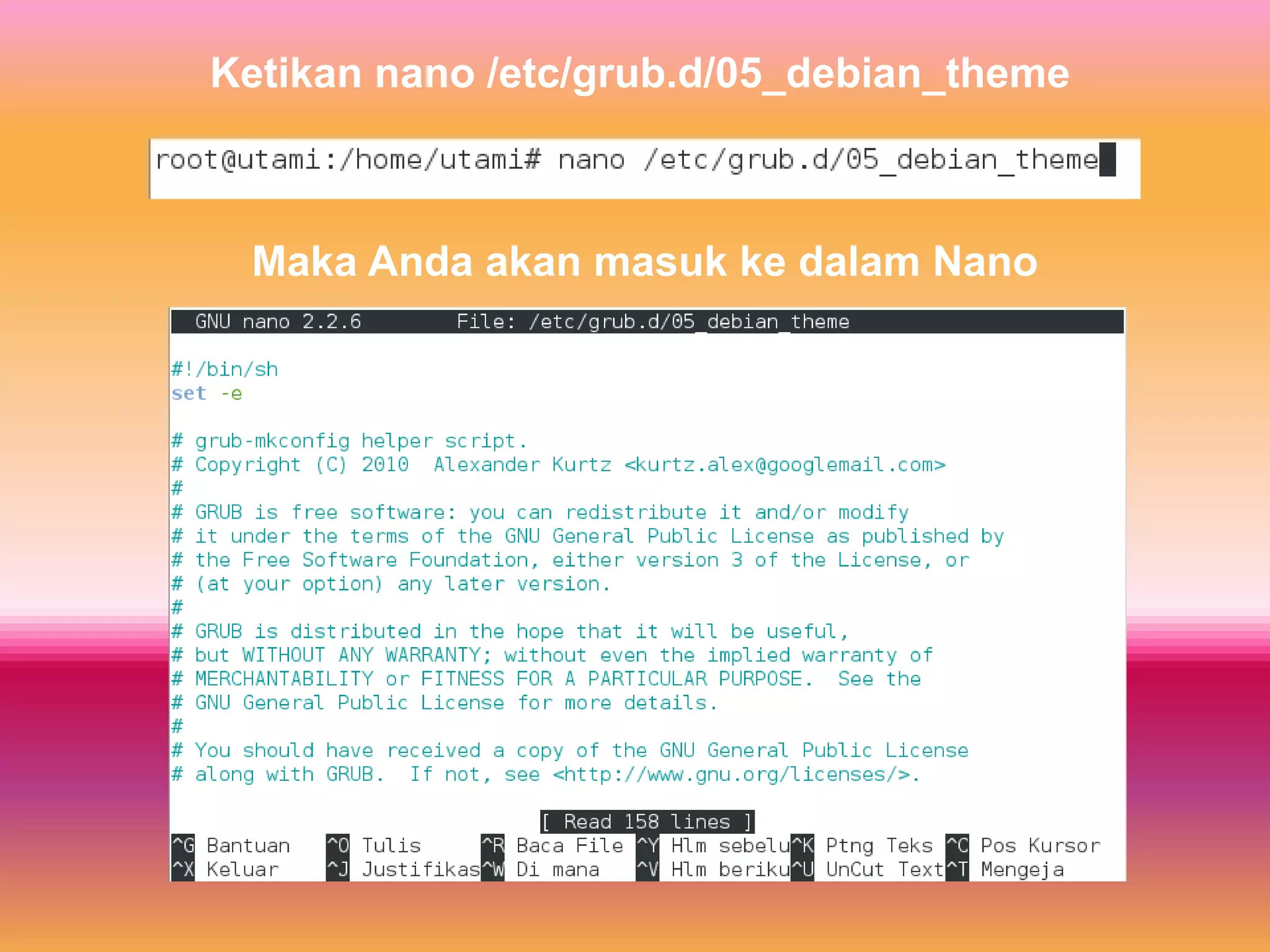Click the block cursor after 05_debian_theme
Image resolution: width=1270 pixels, height=952 pixels.
click(1108, 160)
